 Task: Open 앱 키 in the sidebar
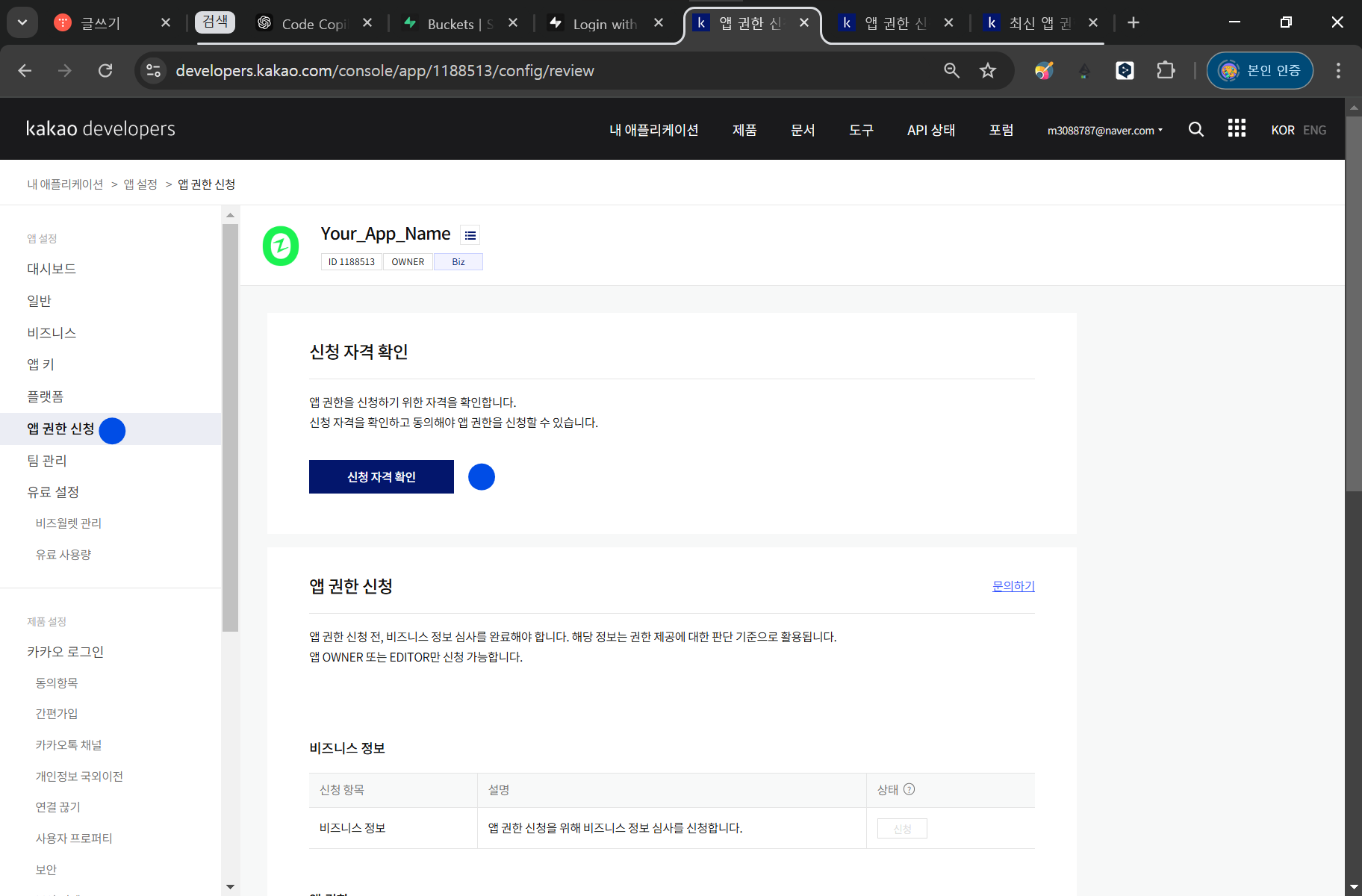point(40,364)
